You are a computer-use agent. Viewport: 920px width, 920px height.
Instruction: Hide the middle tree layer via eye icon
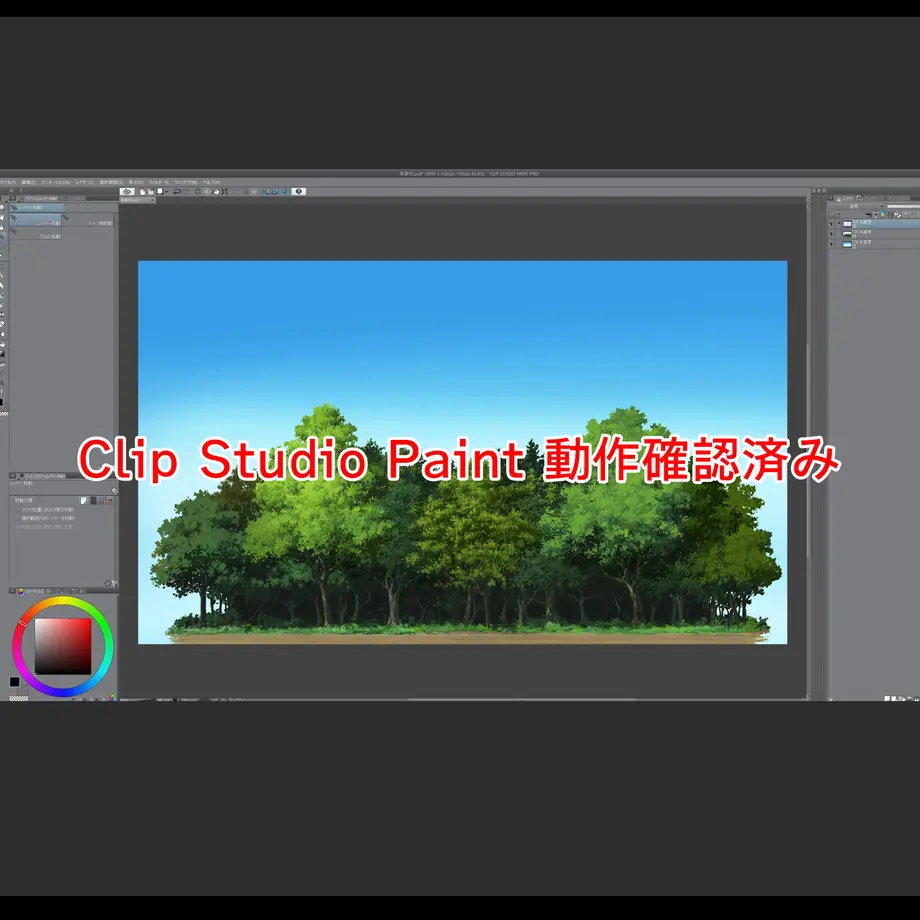pos(831,234)
